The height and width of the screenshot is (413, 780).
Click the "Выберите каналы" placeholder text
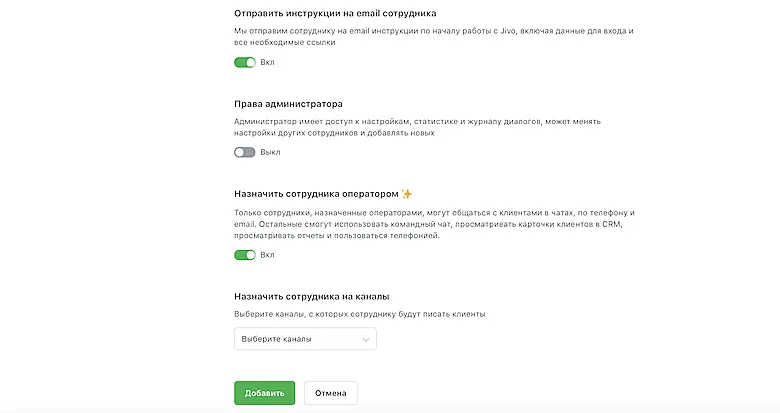276,339
